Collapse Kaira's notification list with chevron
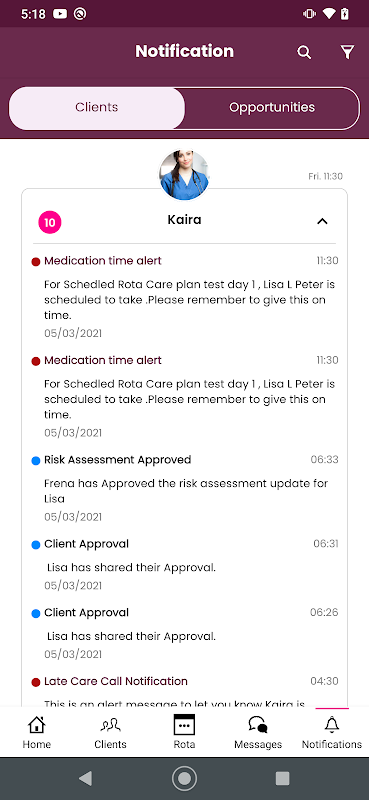This screenshot has height=800, width=369. coord(322,221)
